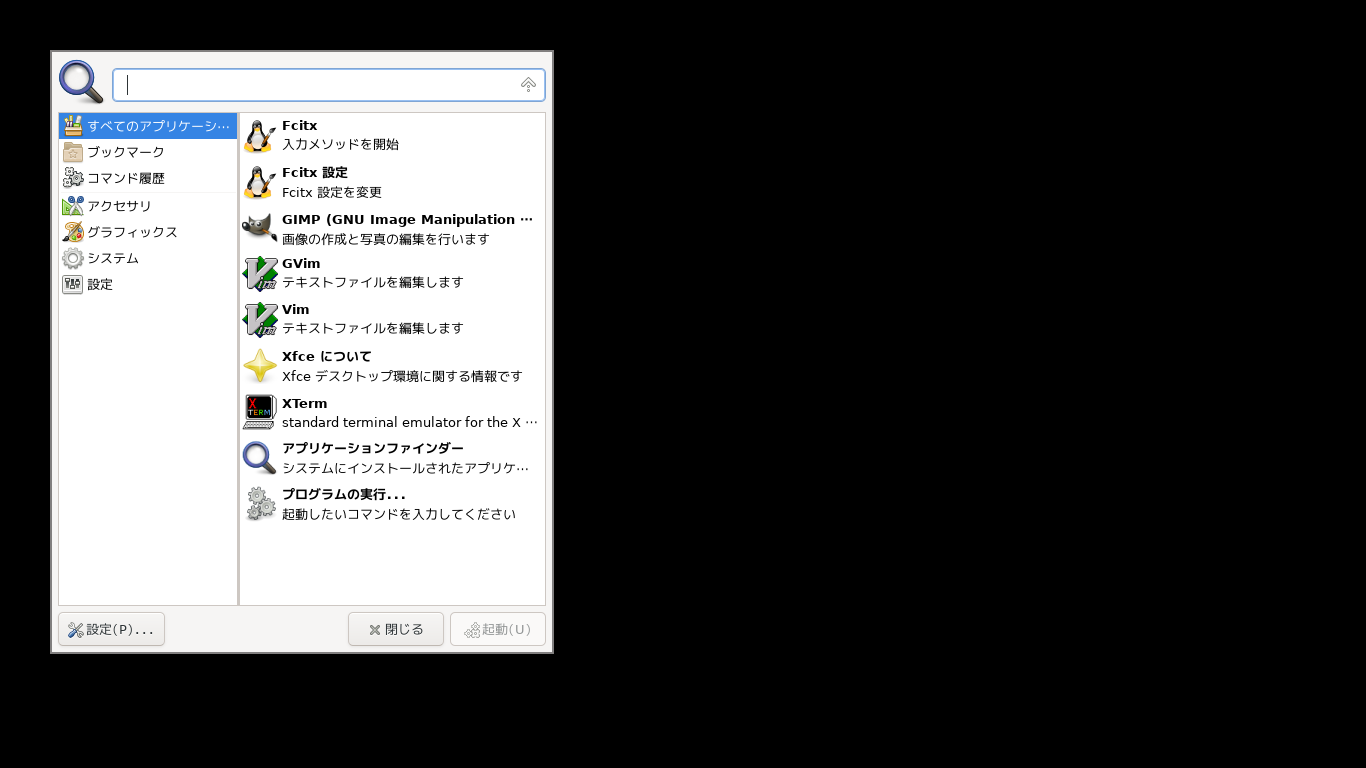Screen dimensions: 1366x768
Task: Click the GIMP Wilber mascot icon
Action: coord(259,228)
